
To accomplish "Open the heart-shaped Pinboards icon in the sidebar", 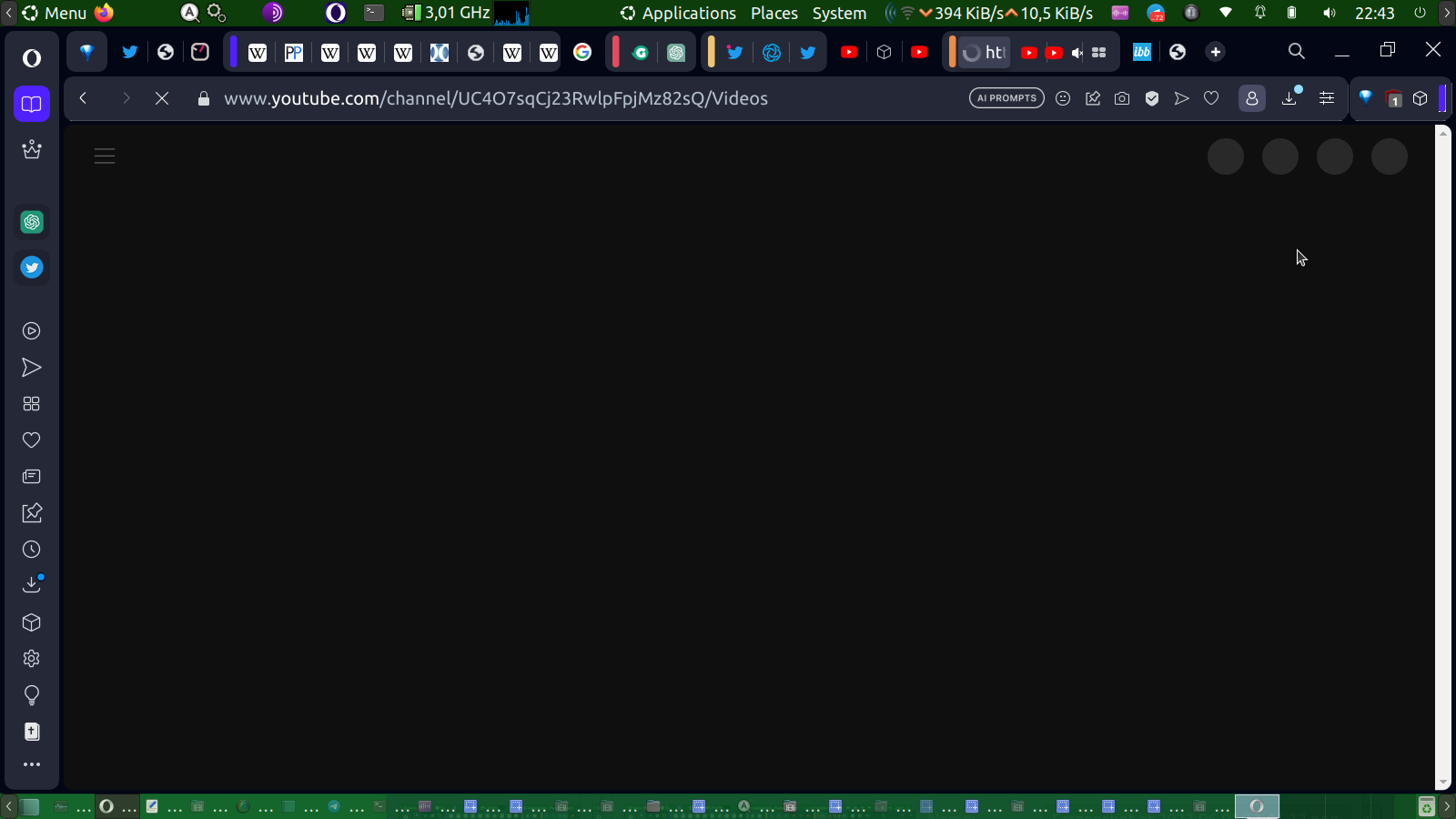I will click(x=32, y=440).
